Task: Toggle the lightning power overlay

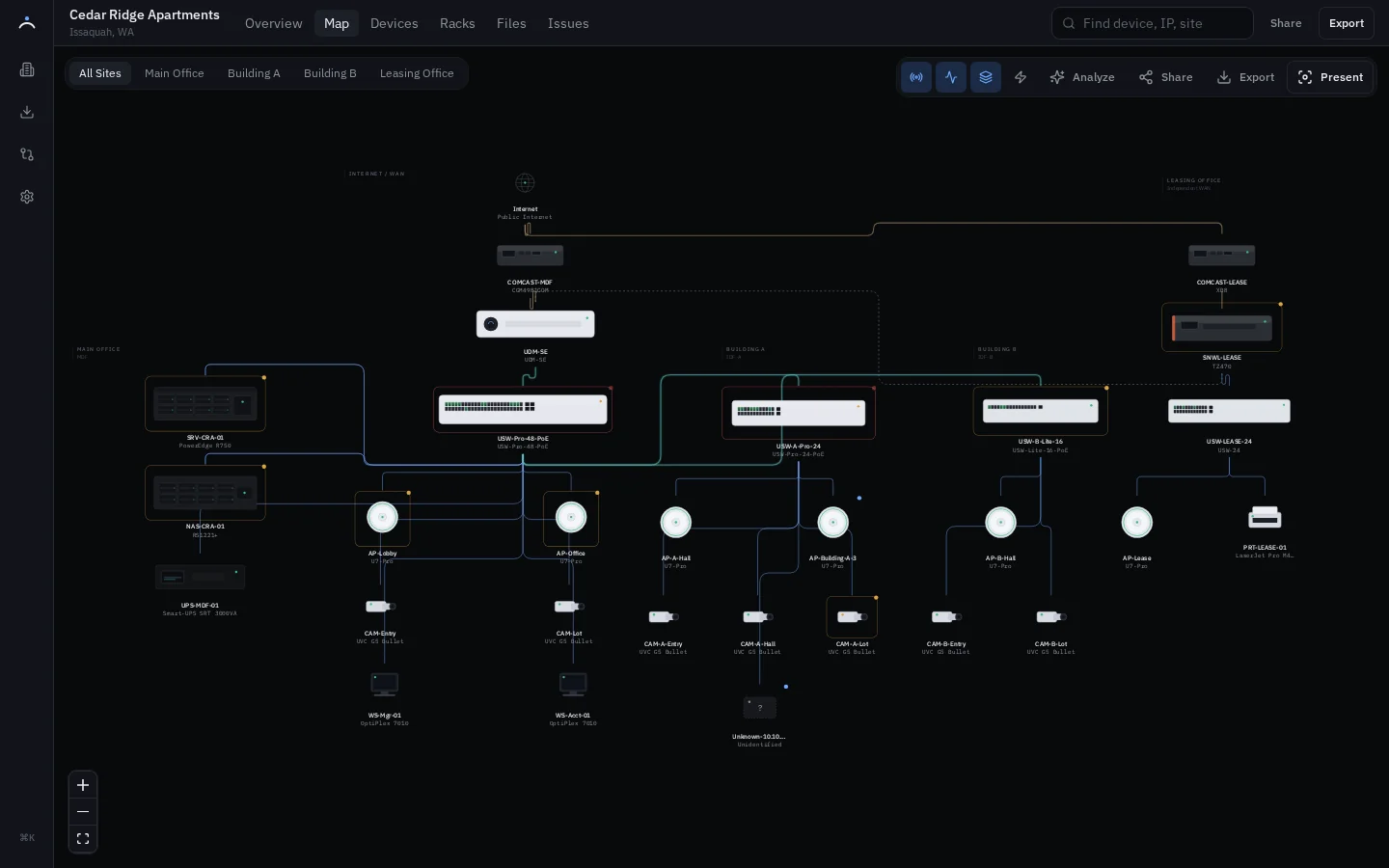Action: [x=1021, y=77]
